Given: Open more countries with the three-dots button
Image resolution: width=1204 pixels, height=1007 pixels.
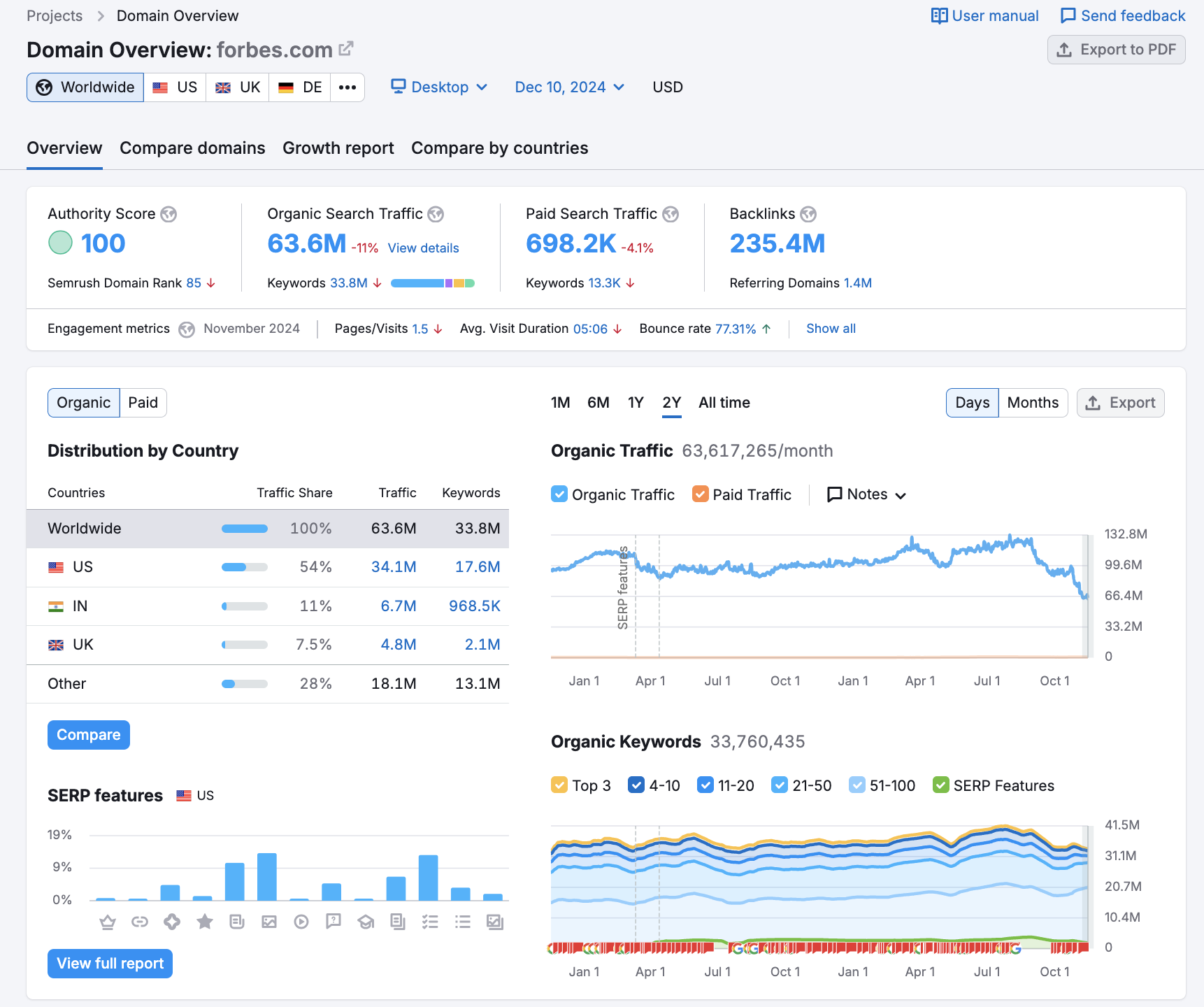Looking at the screenshot, I should pyautogui.click(x=347, y=87).
